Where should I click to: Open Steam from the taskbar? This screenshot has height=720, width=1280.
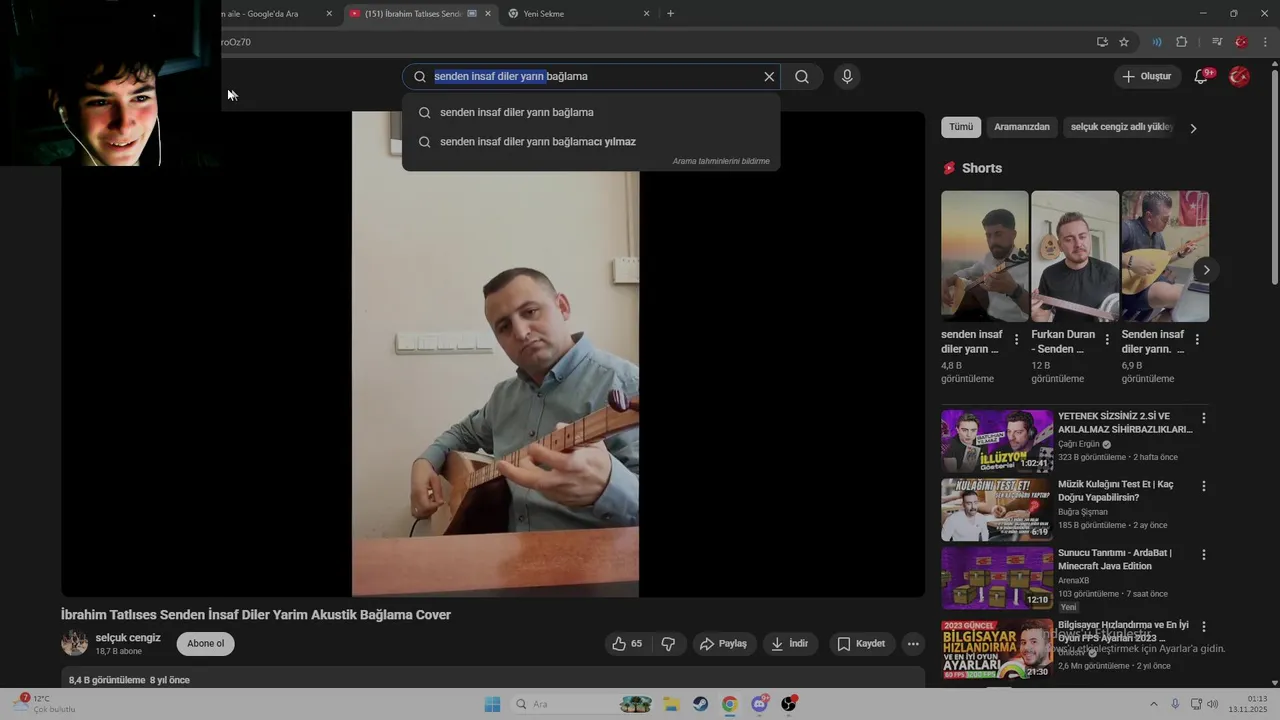tap(700, 704)
